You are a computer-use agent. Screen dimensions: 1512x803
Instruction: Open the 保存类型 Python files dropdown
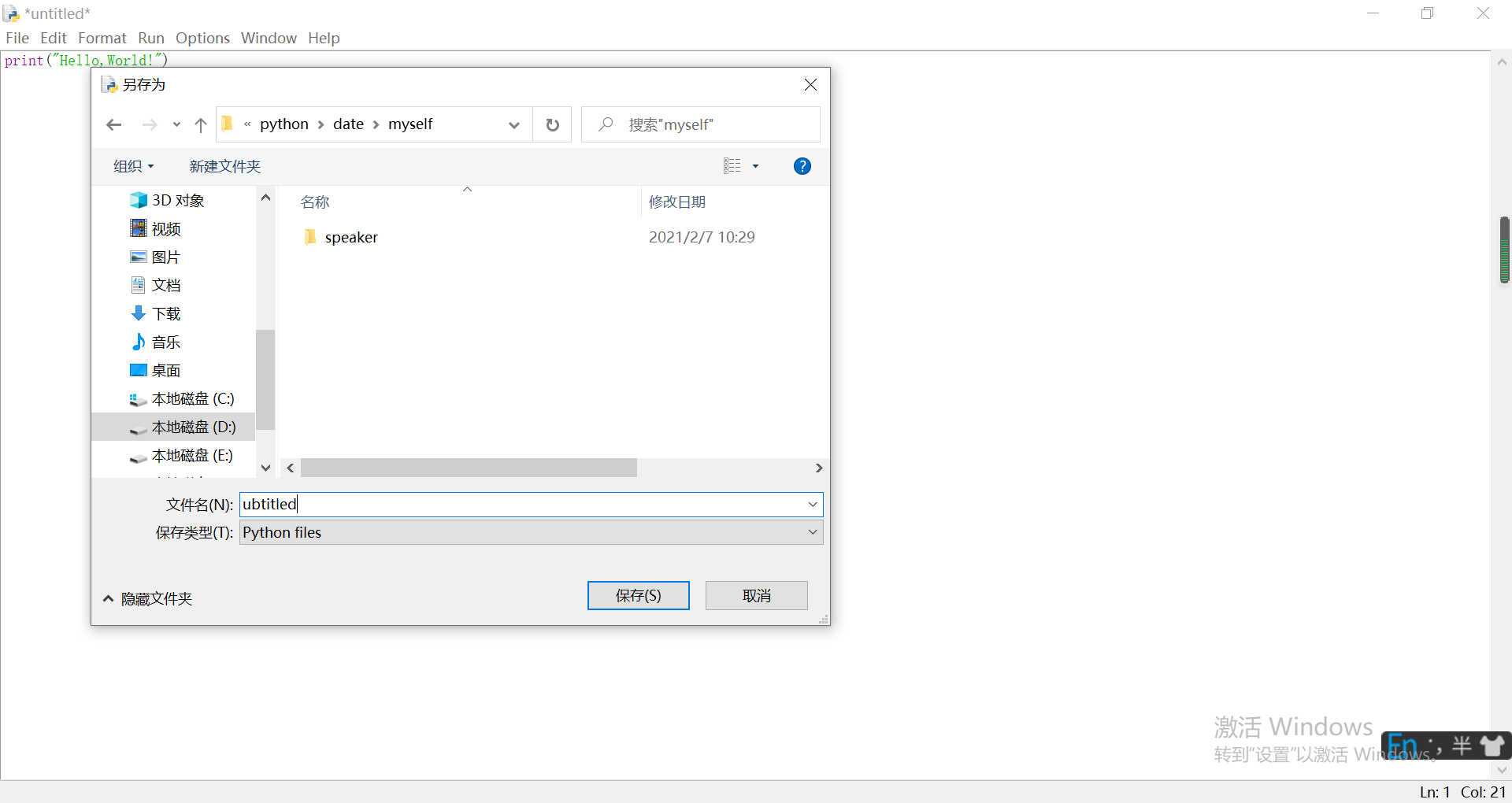[x=532, y=533]
